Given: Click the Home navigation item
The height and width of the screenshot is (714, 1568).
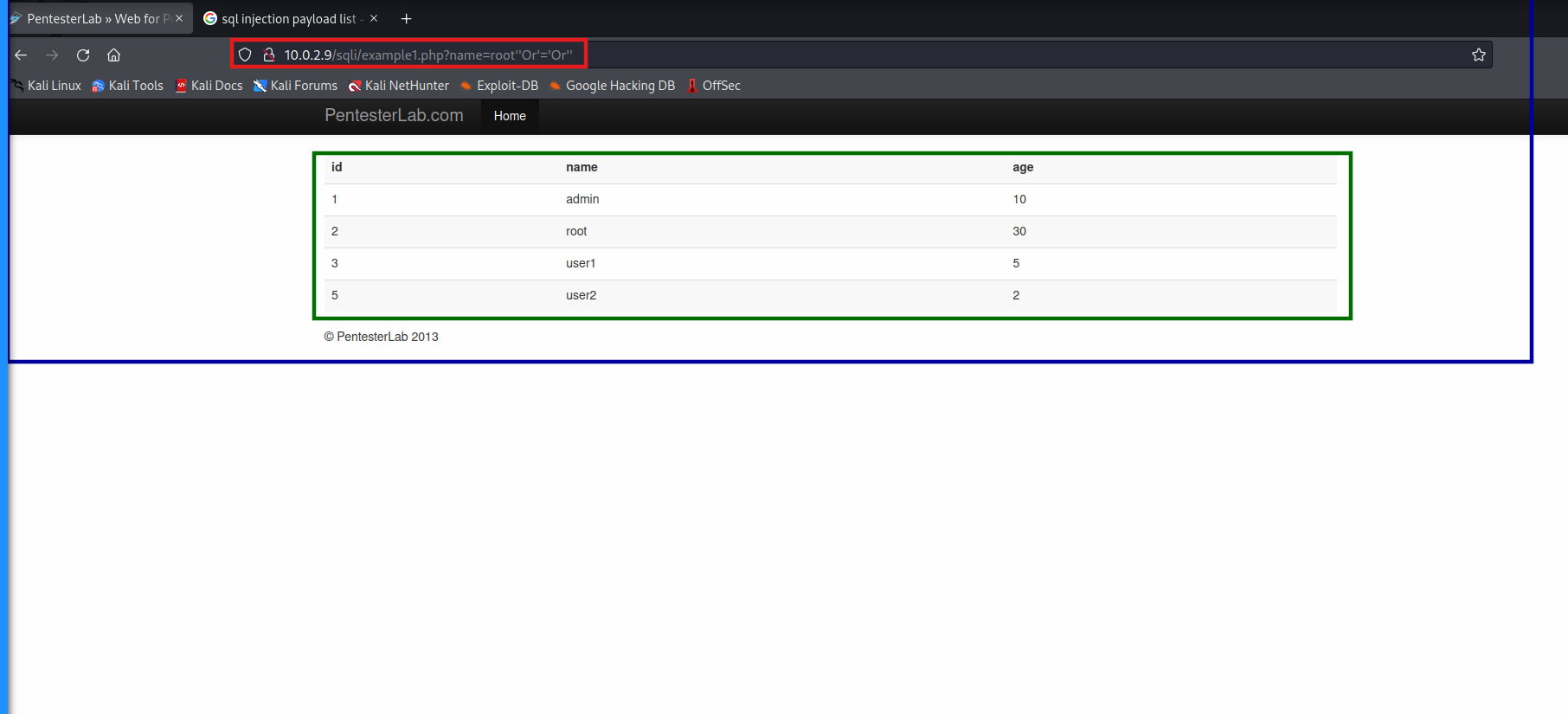Looking at the screenshot, I should click(510, 116).
